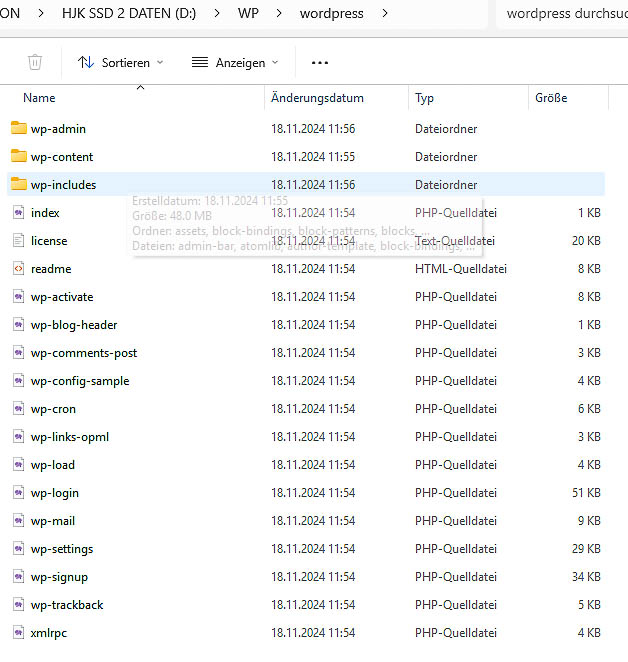Click the Dateiordner type in wp-admin row
The height and width of the screenshot is (662, 628).
446,129
